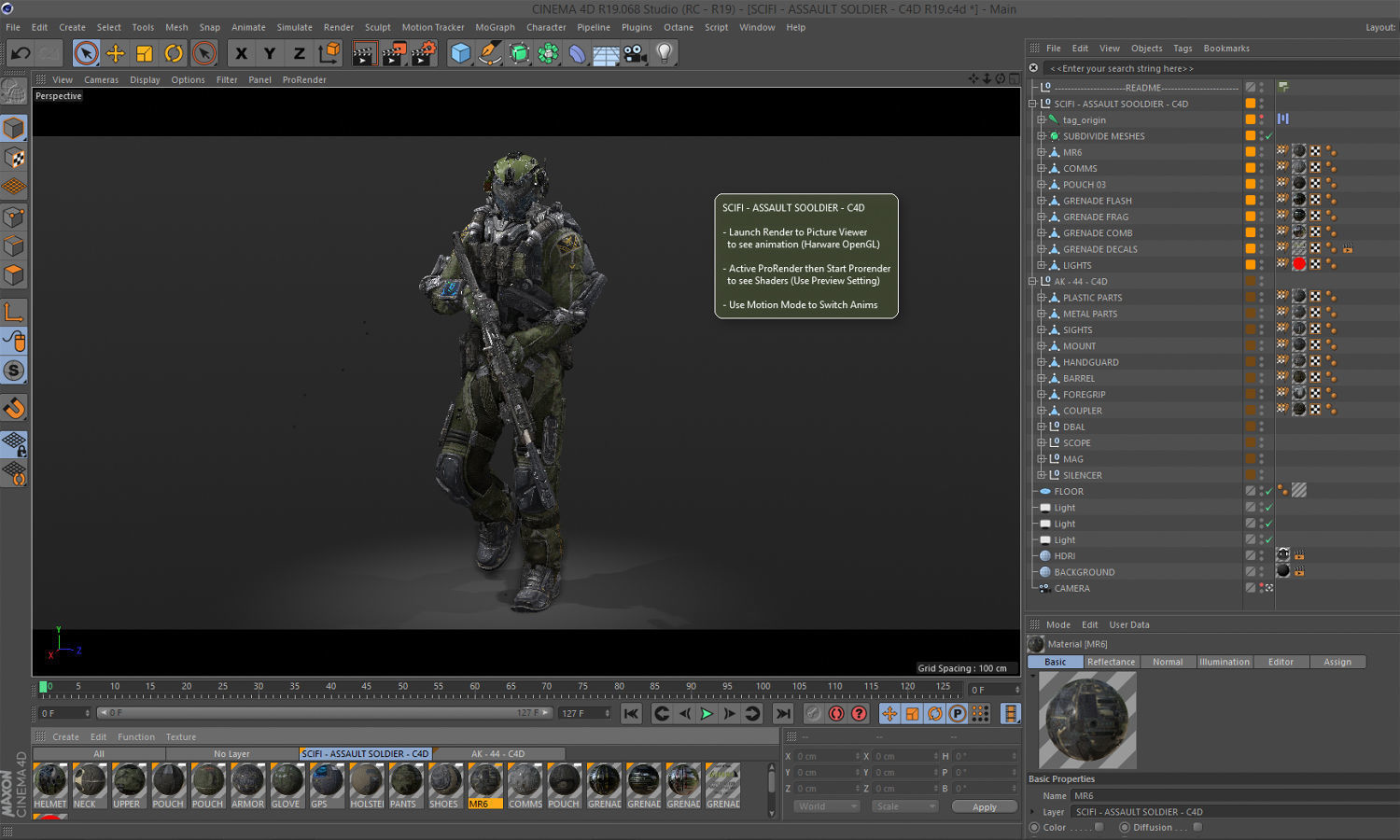1400x840 pixels.
Task: Switch to Illumination material tab
Action: pyautogui.click(x=1224, y=662)
